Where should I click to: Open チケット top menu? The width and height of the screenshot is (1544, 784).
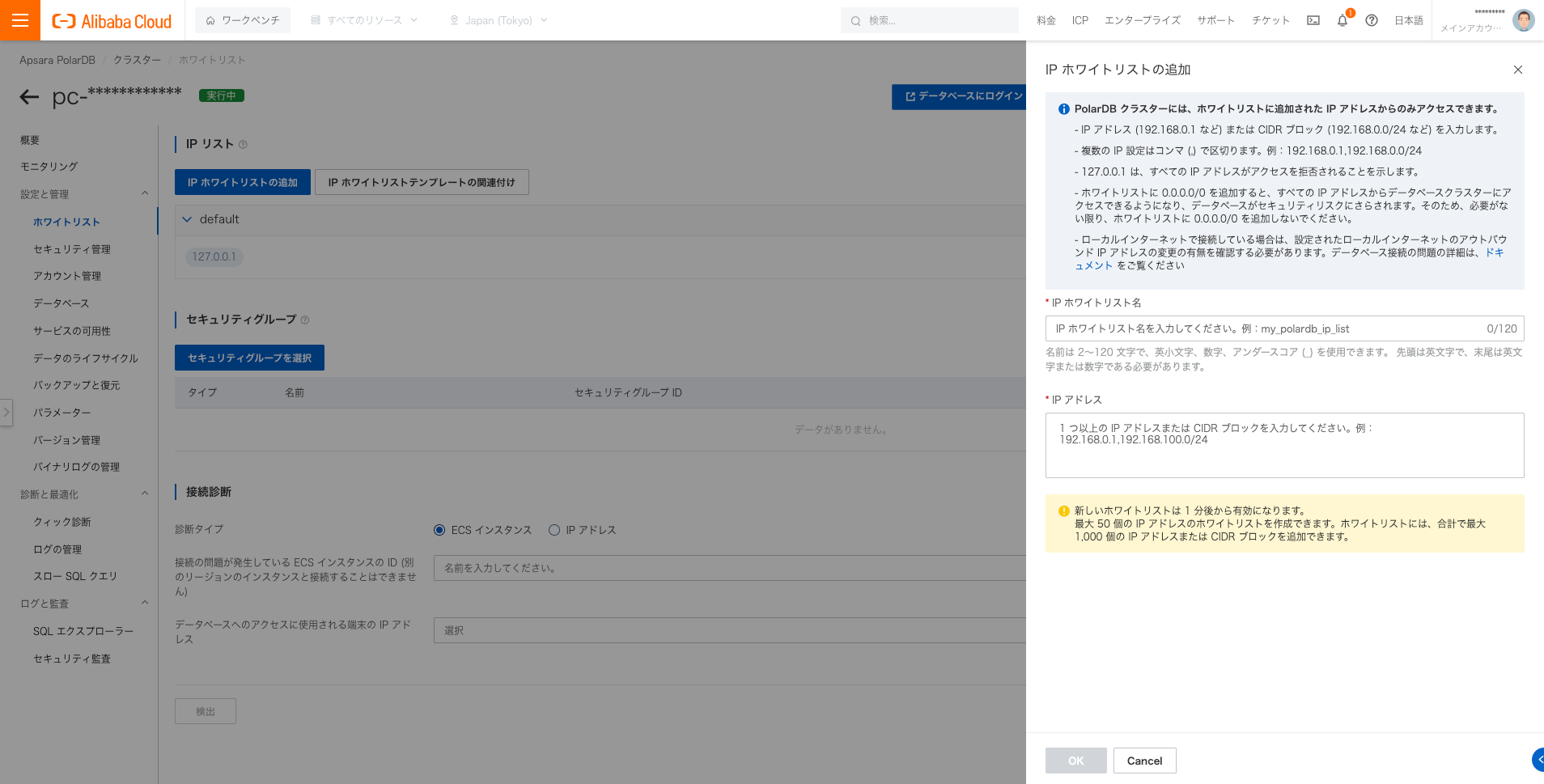(1270, 20)
